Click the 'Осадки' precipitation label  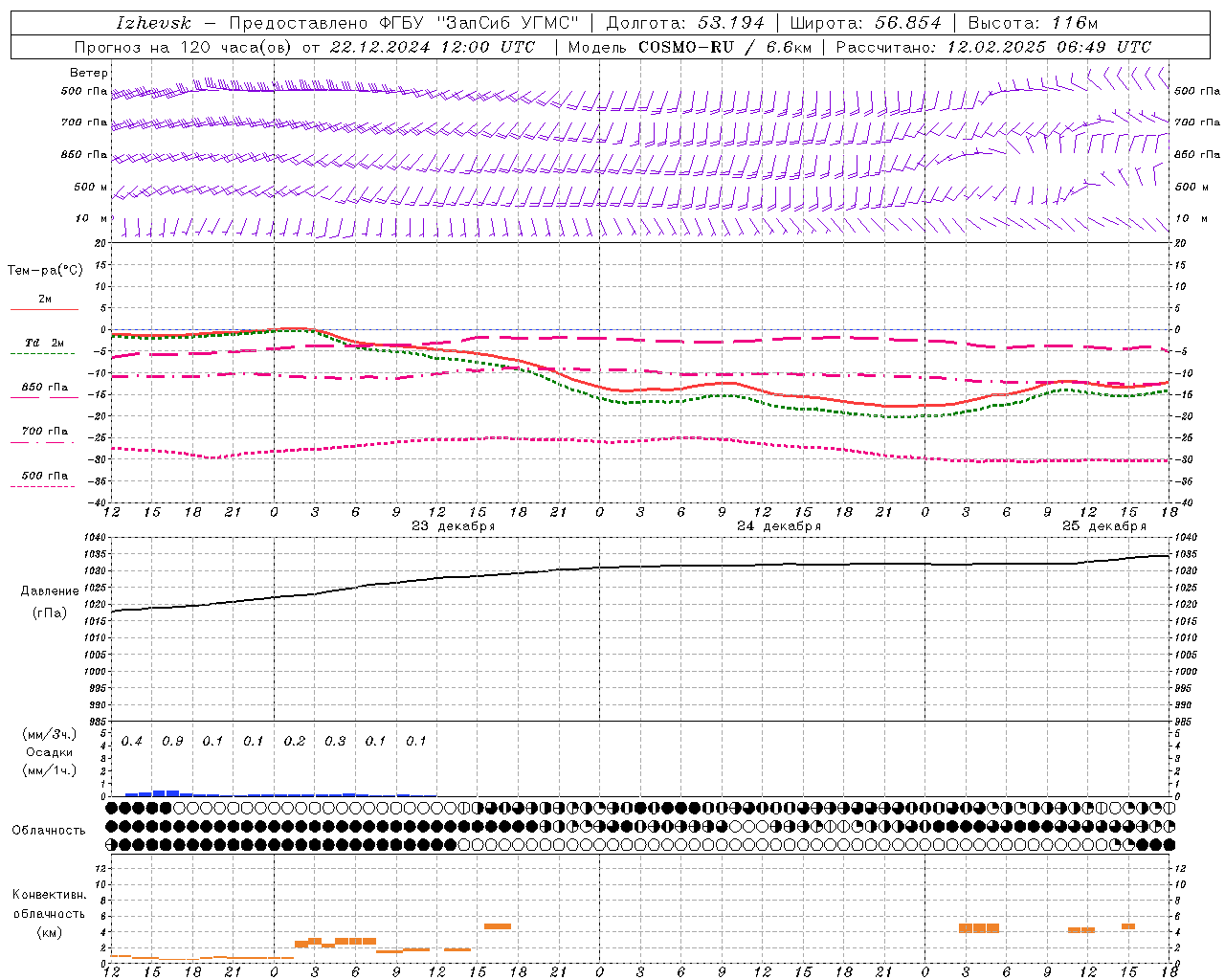[x=49, y=752]
